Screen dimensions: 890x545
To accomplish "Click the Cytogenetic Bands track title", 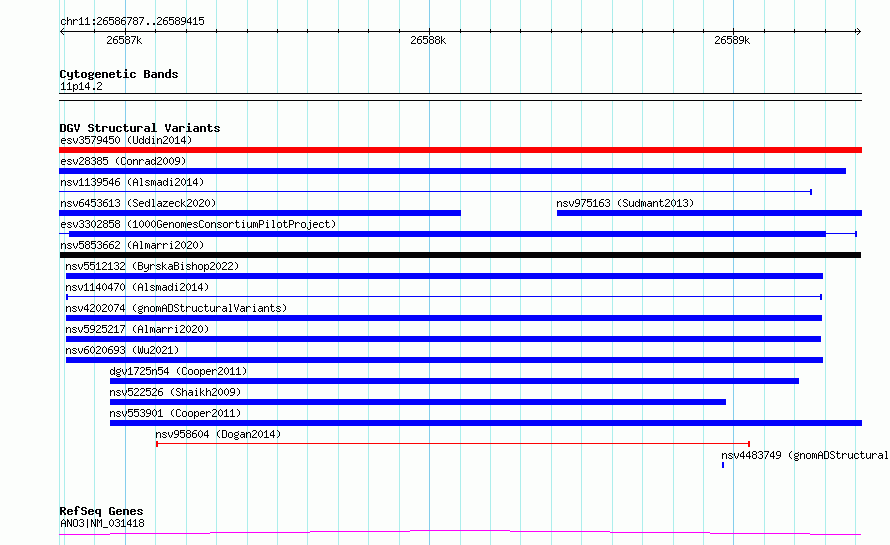I will point(119,74).
